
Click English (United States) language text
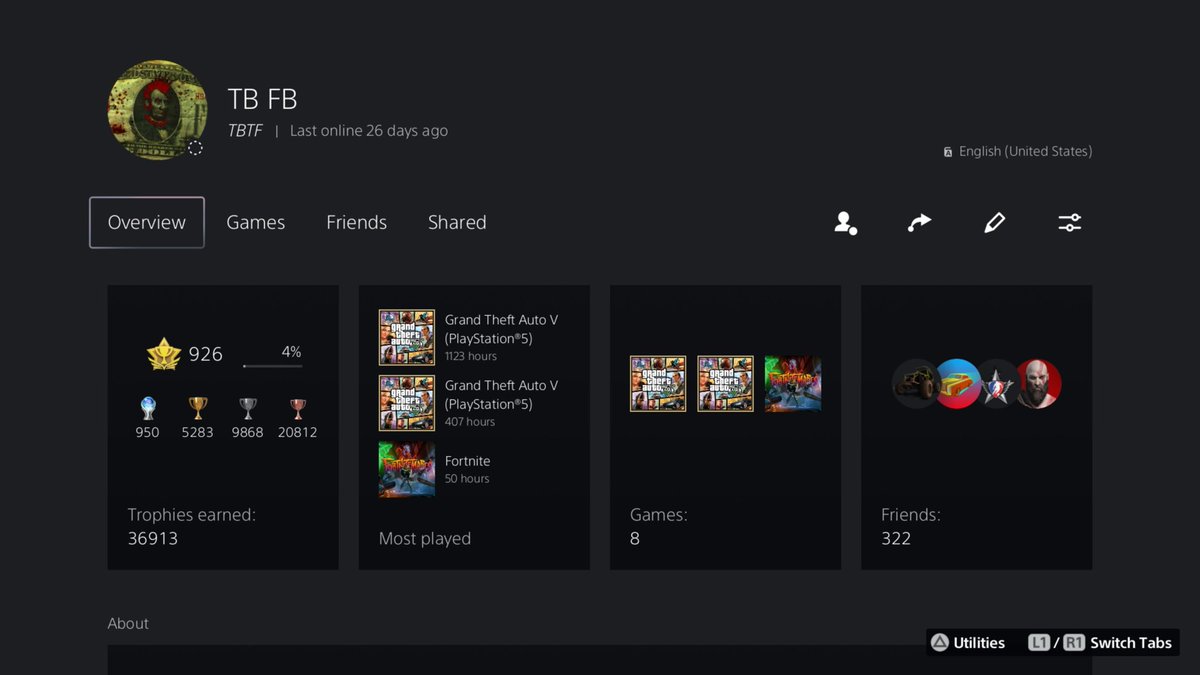(x=1025, y=151)
